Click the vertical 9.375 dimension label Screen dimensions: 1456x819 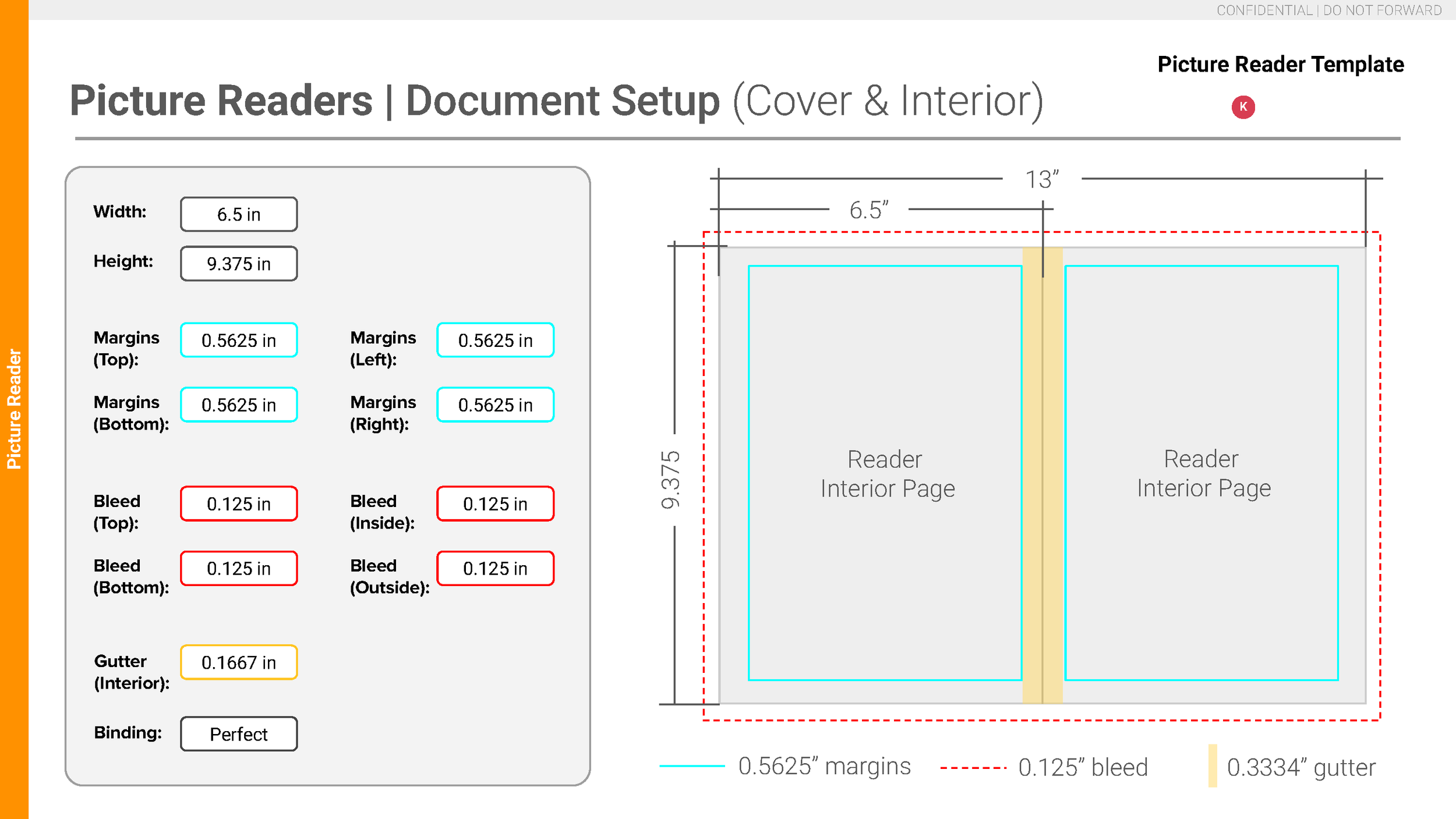coord(670,480)
